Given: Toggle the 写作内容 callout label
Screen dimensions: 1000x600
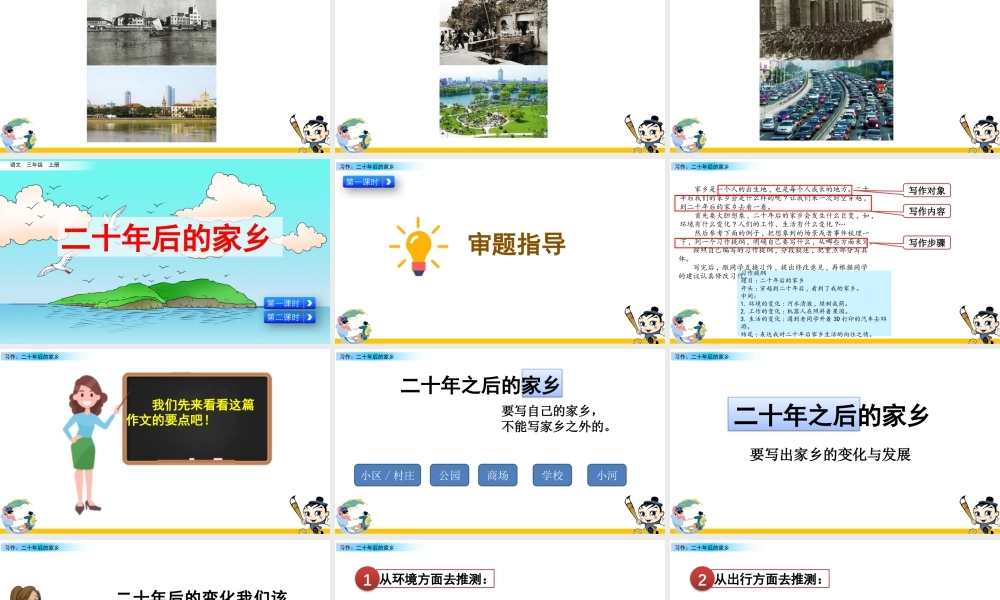Looking at the screenshot, I should 928,210.
